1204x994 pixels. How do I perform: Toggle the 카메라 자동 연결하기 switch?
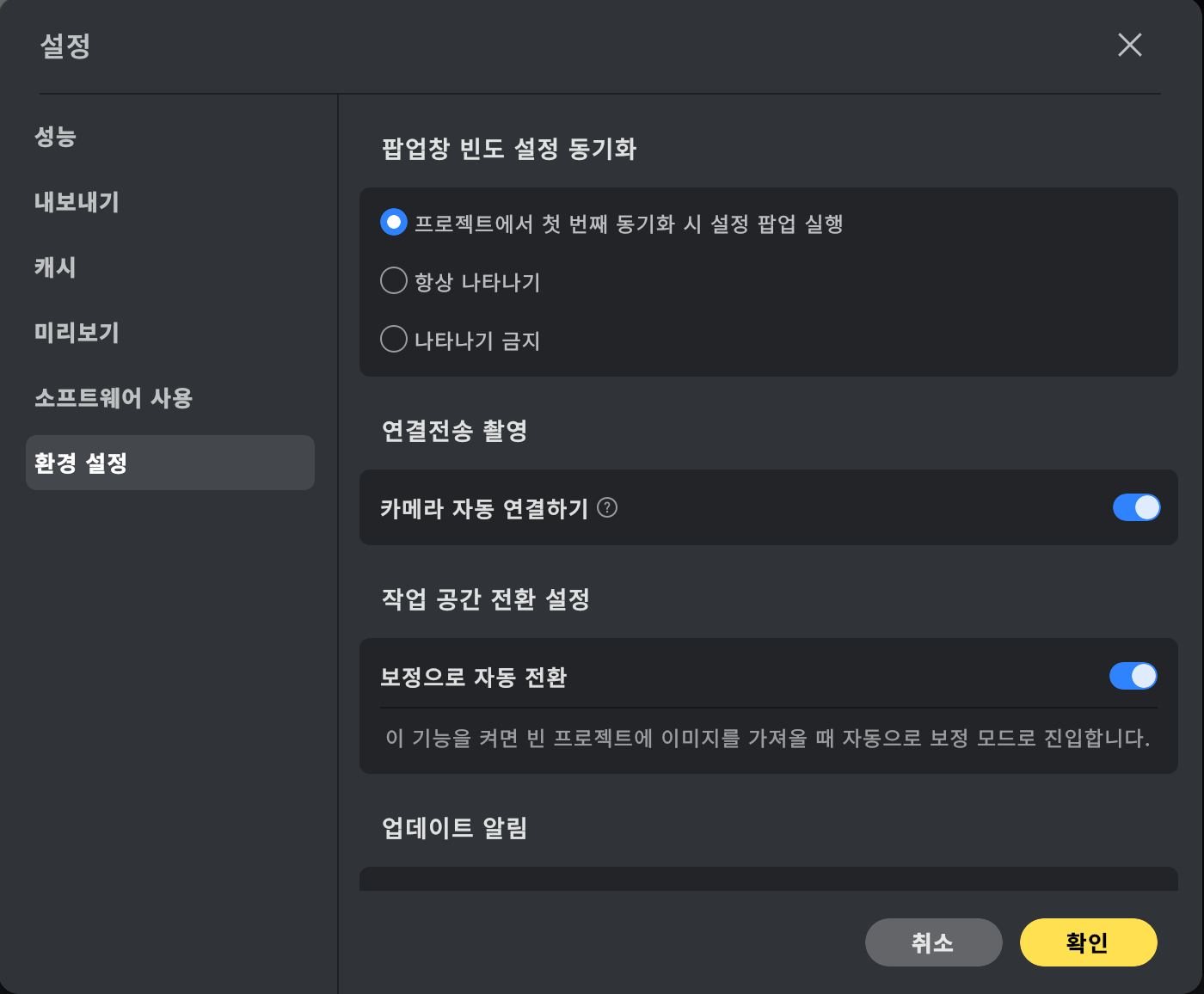[x=1136, y=507]
